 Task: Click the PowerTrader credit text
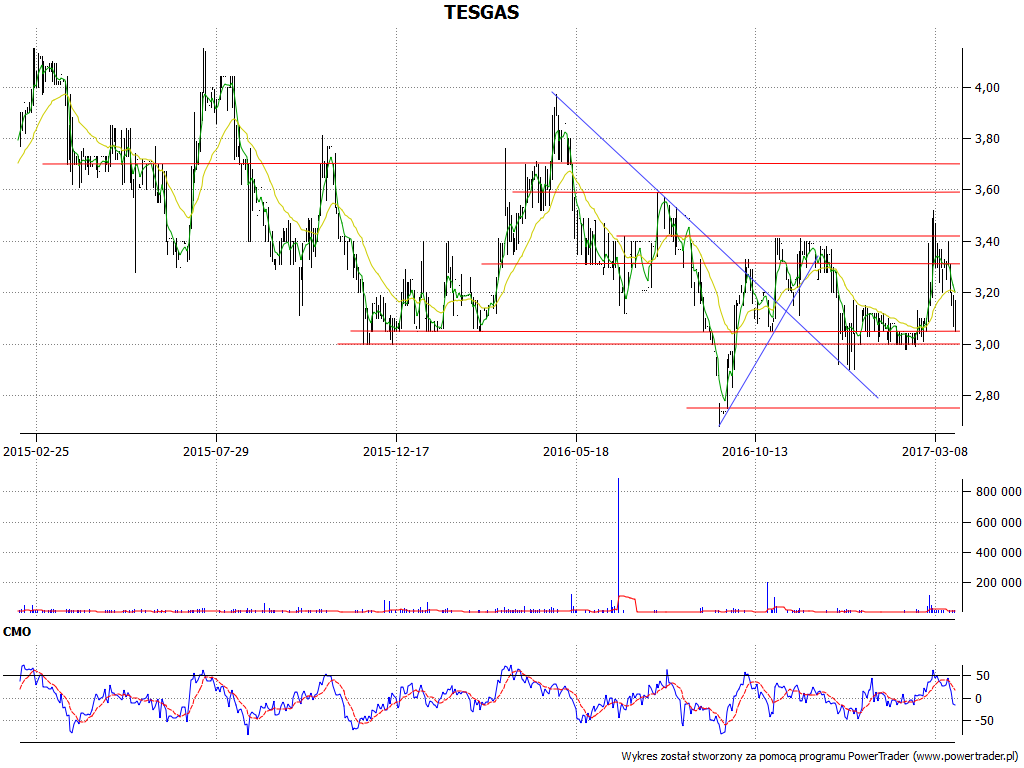pos(821,756)
